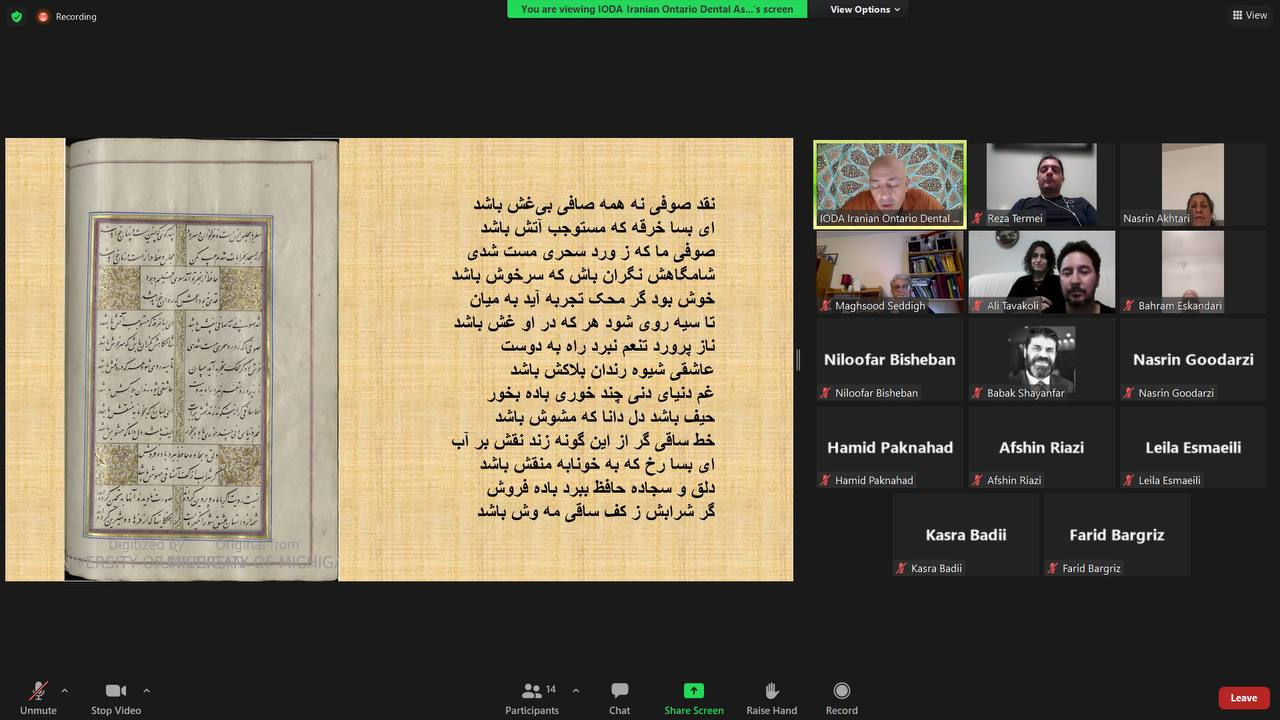
Task: Click the poem line "عاشقی شیوه رندان بلاکش باشد"
Action: tap(613, 369)
